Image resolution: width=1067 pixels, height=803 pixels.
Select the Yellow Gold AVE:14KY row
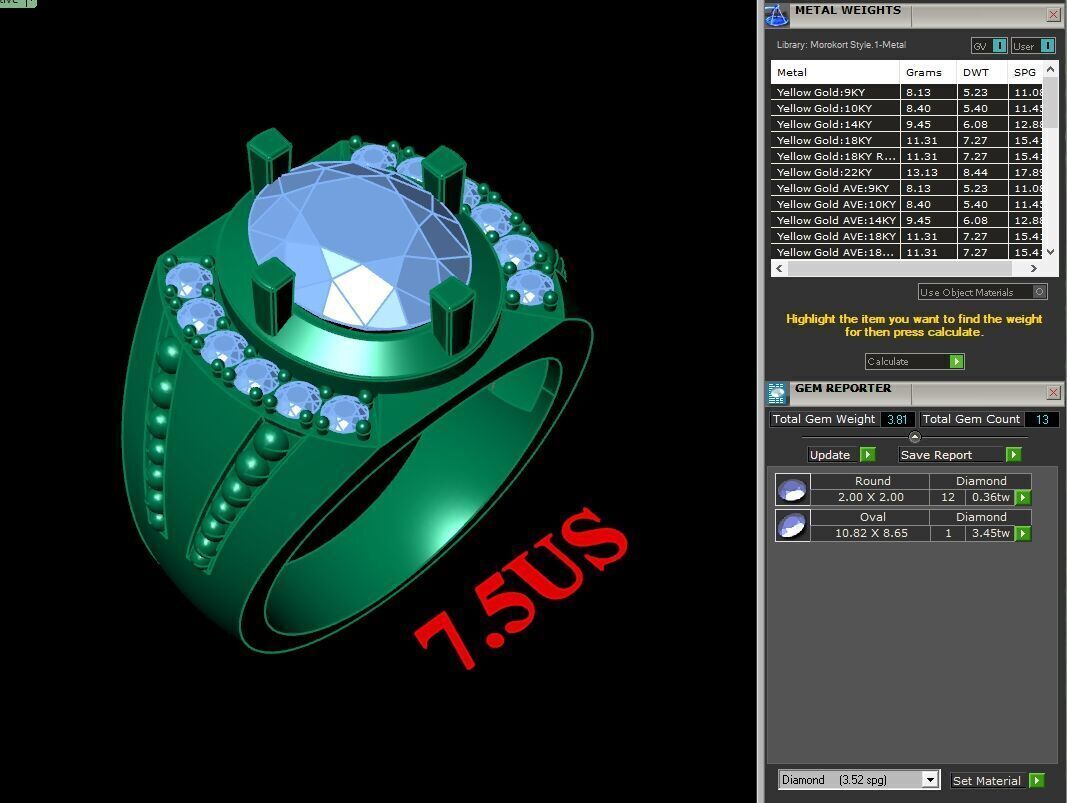907,220
